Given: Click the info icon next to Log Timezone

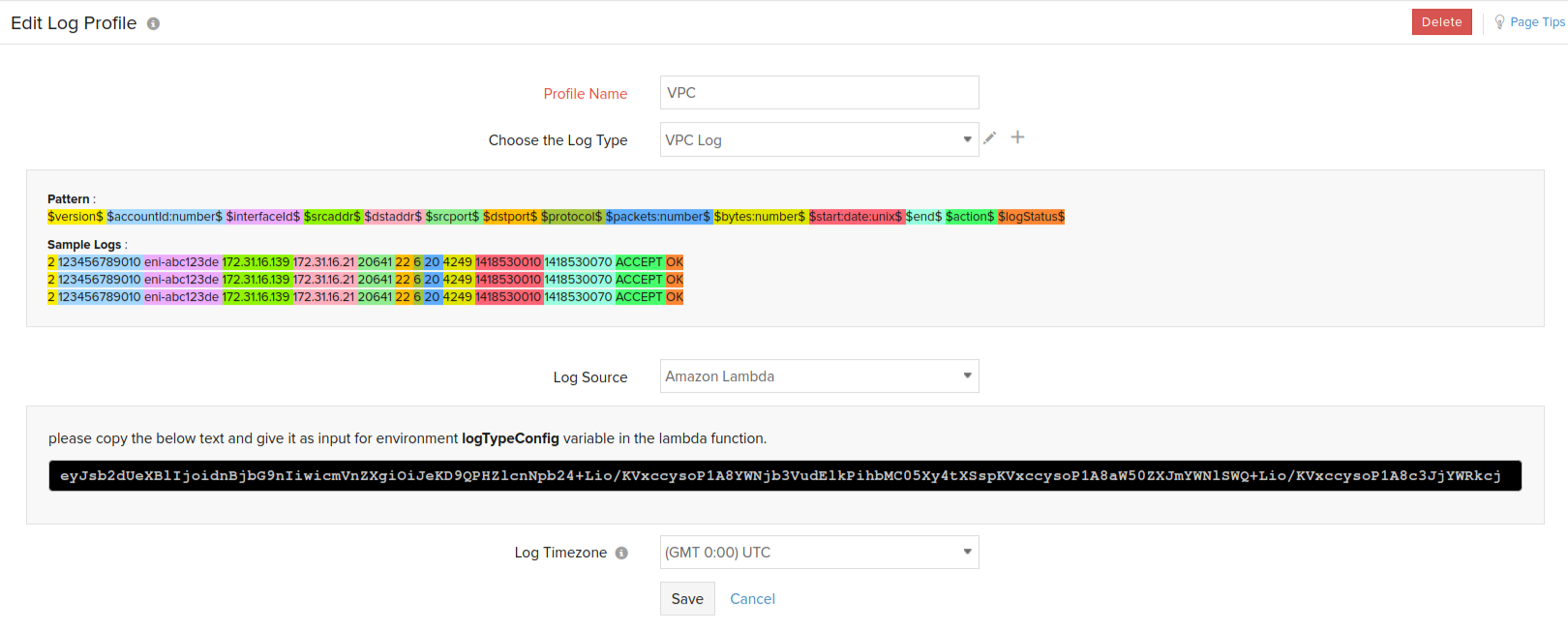Looking at the screenshot, I should tap(621, 553).
